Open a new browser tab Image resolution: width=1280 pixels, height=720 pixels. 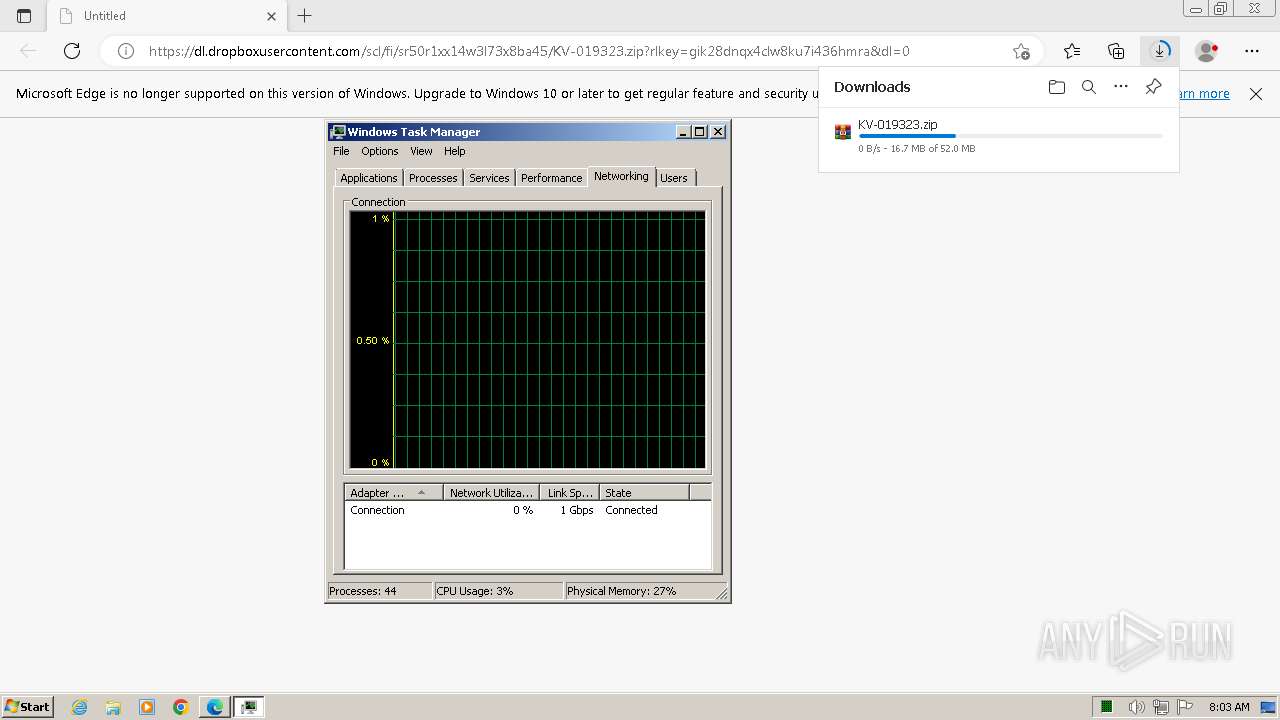coord(305,16)
